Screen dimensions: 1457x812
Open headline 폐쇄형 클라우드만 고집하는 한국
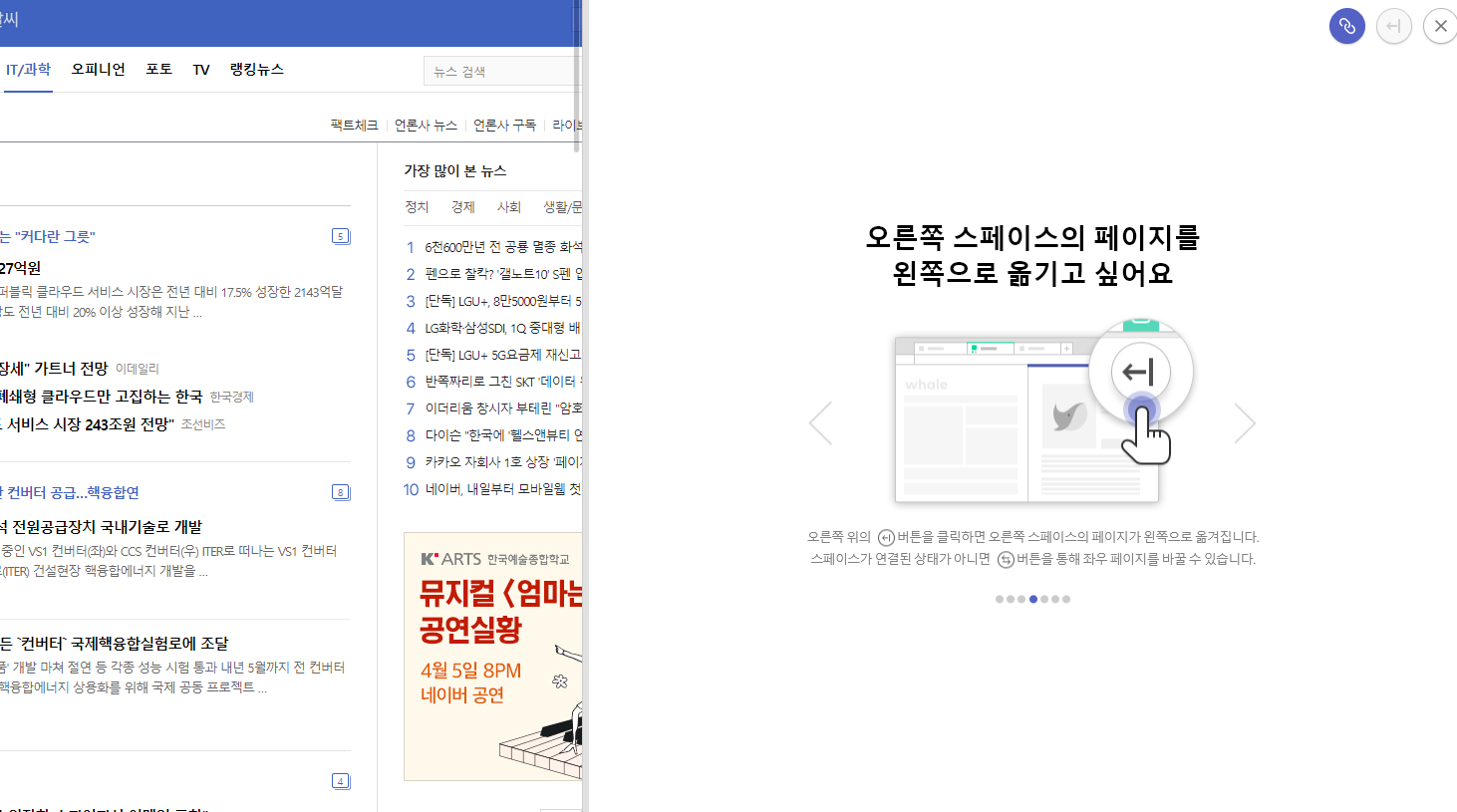click(102, 396)
